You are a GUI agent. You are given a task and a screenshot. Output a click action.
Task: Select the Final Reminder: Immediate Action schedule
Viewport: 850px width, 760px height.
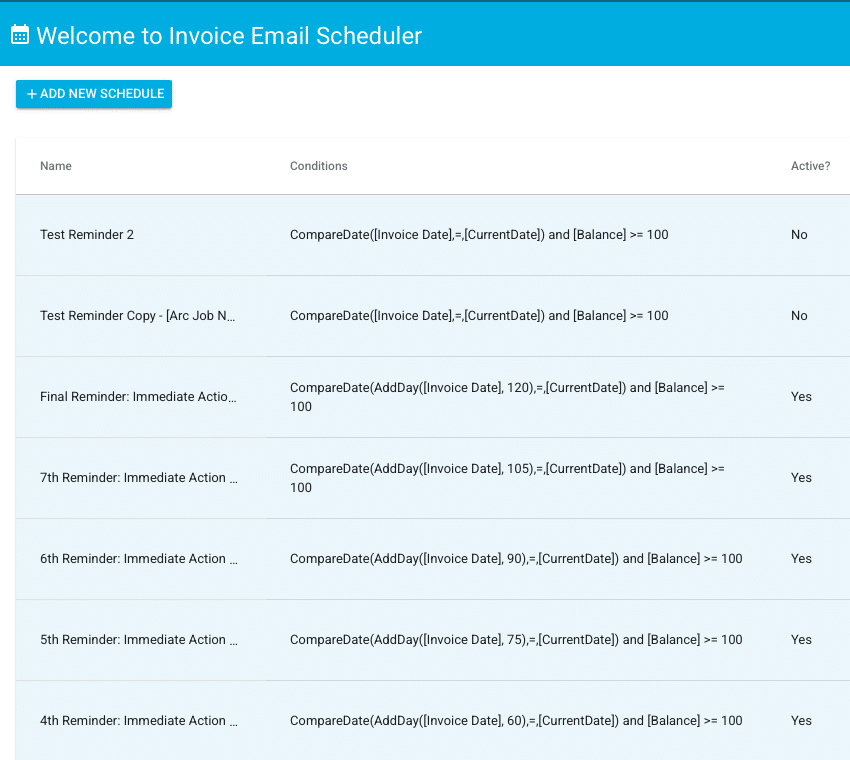tap(137, 396)
